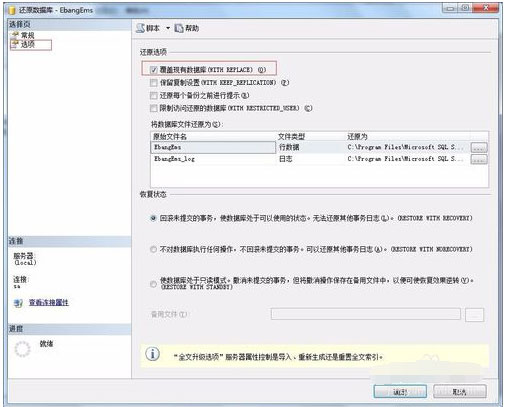
Task: Select RESTORE WITH STANDBY radio option
Action: coord(153,284)
